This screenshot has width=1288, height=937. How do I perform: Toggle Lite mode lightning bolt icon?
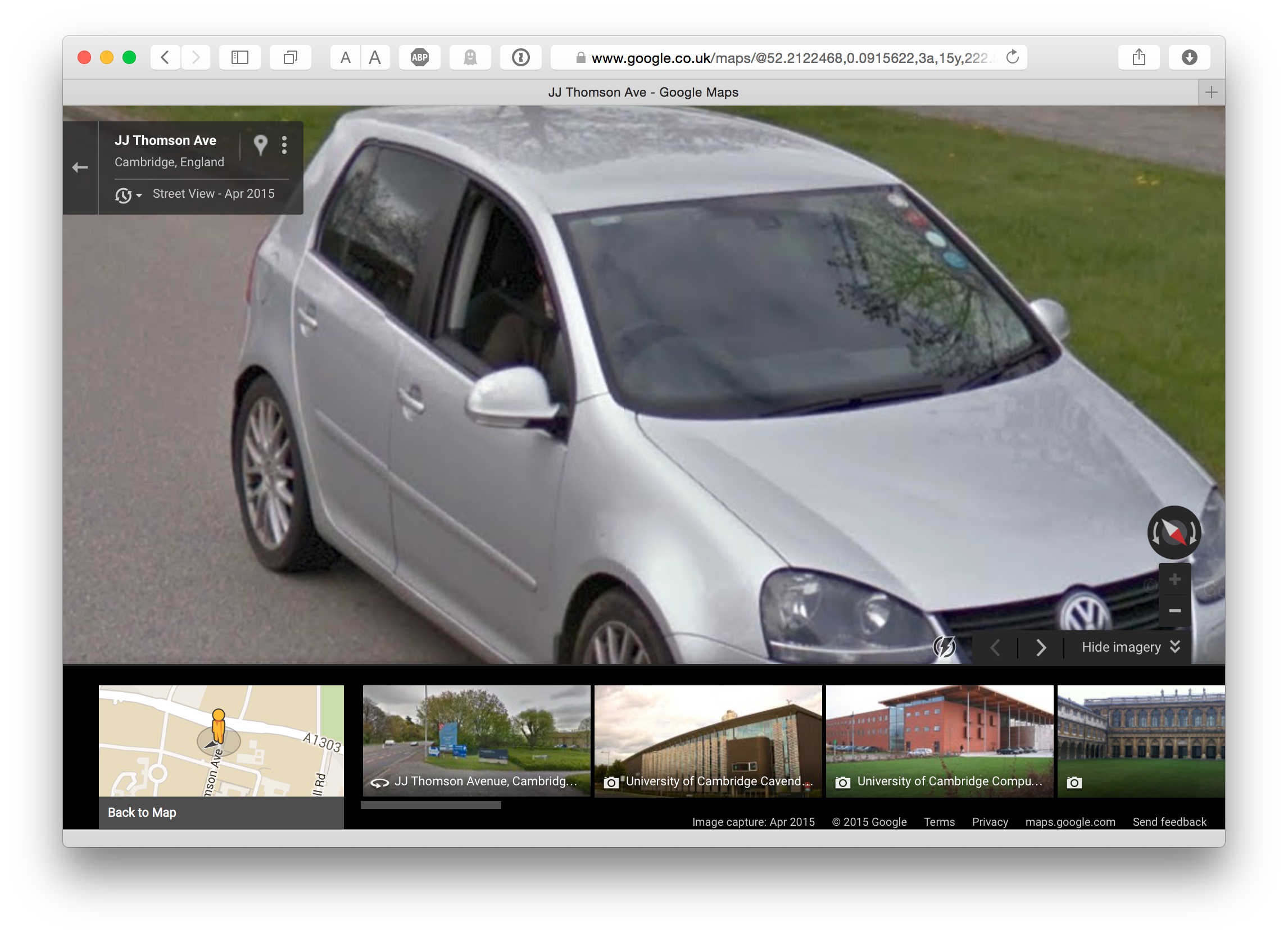[944, 647]
